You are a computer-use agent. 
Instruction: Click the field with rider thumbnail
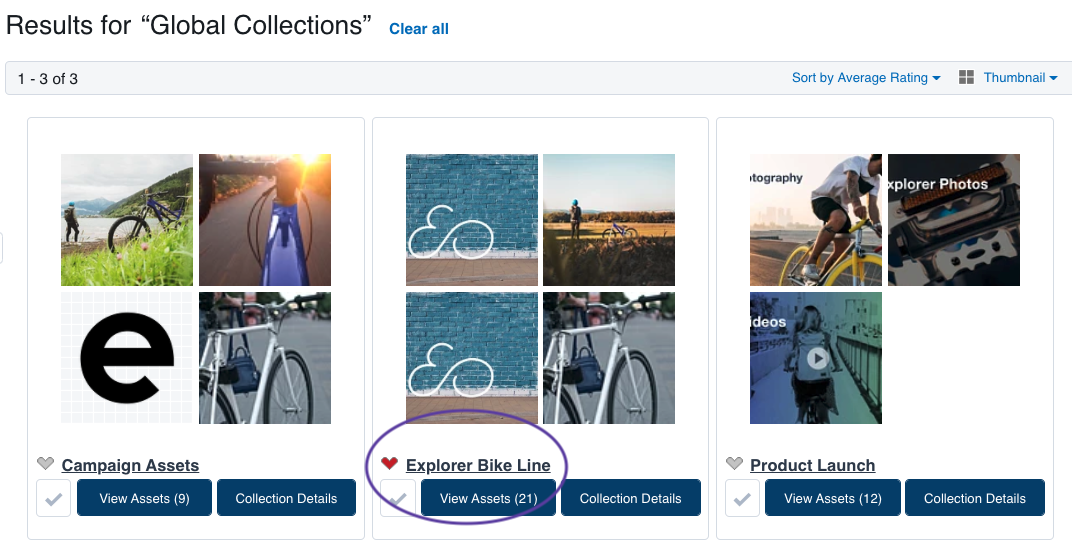click(609, 220)
